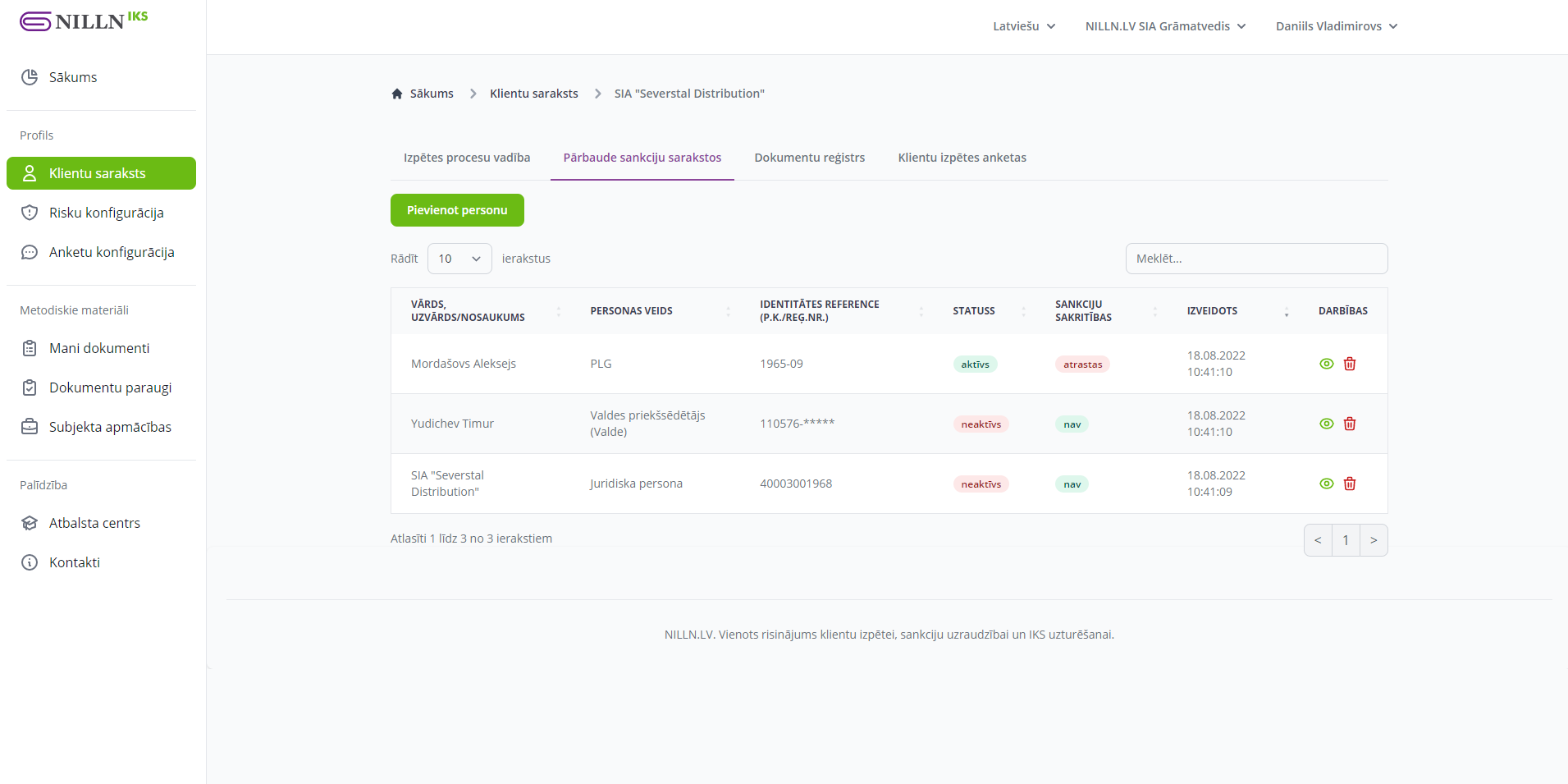Open Subjekta apmācības page
The image size is (1568, 784).
pos(101,427)
